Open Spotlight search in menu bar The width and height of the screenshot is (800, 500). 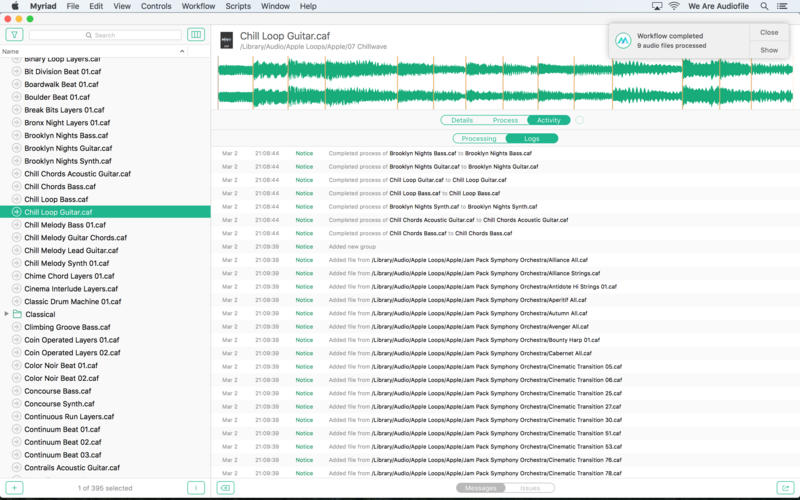(x=764, y=6)
